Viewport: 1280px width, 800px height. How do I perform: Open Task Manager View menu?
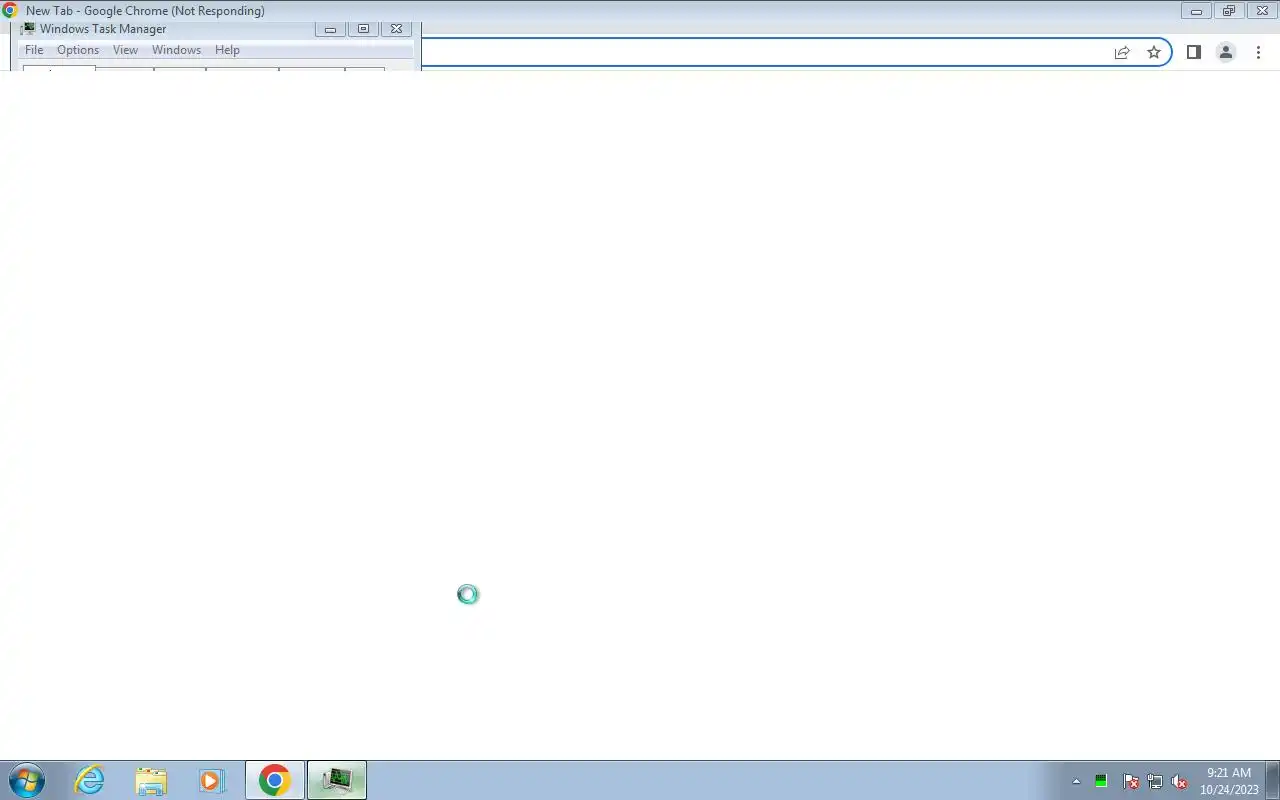click(x=125, y=50)
